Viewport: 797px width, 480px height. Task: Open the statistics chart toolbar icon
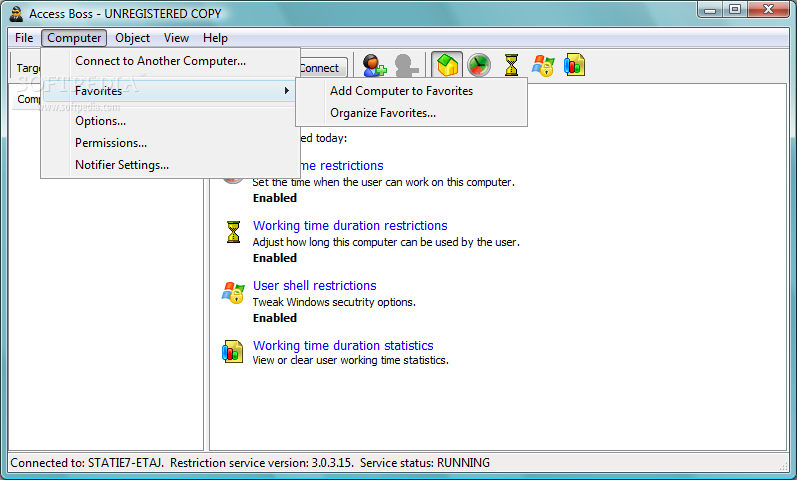[574, 65]
